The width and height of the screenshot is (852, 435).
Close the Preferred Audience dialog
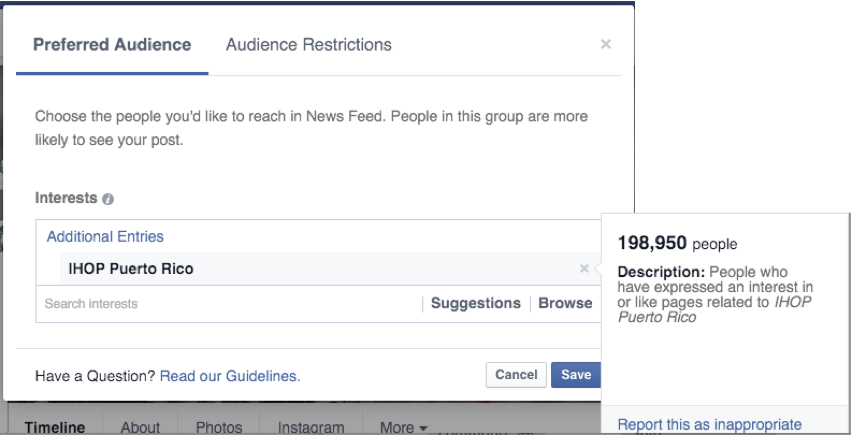pyautogui.click(x=605, y=45)
